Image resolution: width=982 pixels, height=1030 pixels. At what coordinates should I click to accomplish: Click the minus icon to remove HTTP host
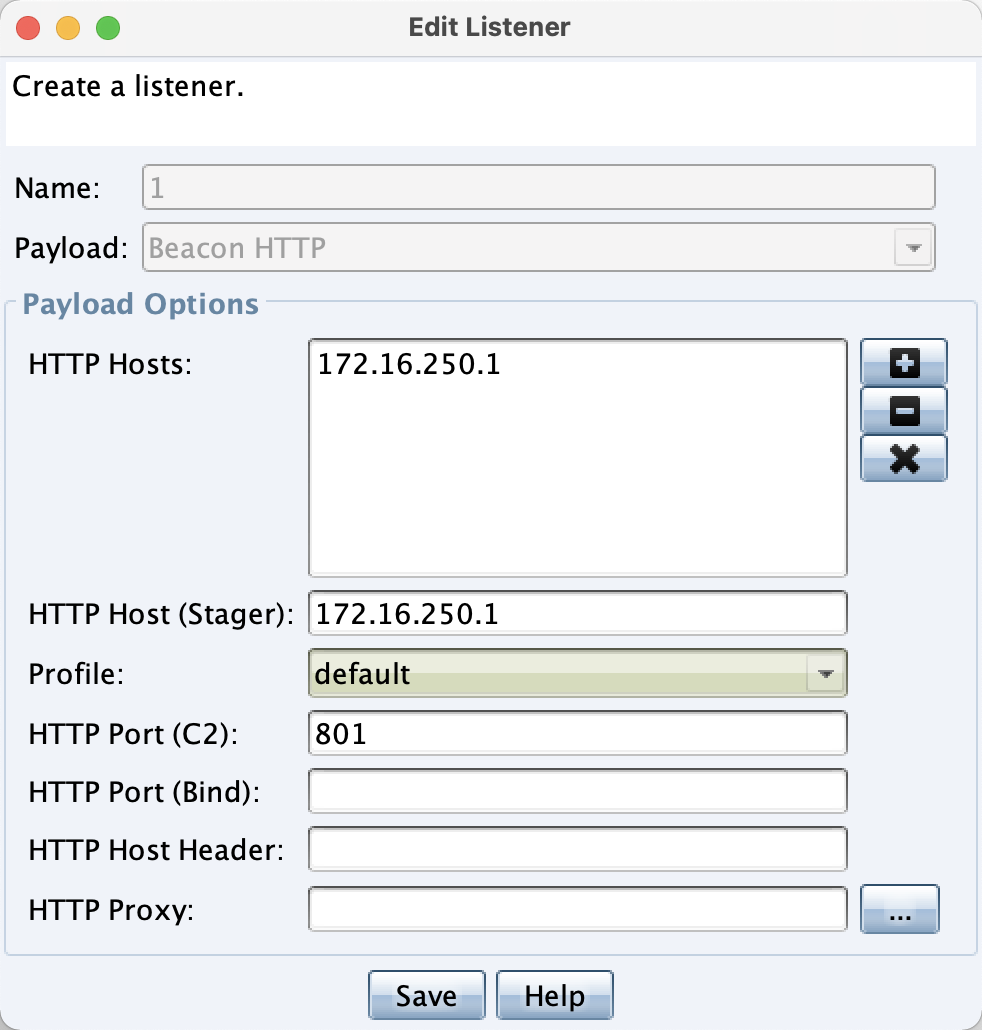tap(902, 411)
